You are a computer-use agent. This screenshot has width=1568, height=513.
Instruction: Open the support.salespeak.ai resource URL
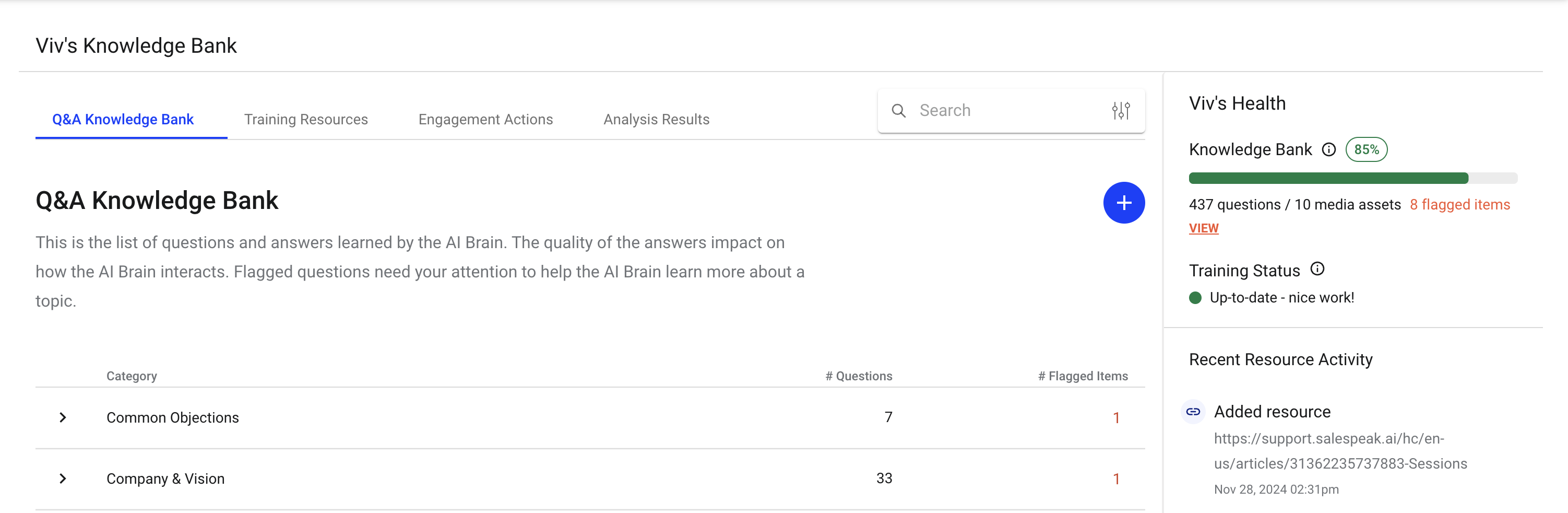tap(1340, 451)
